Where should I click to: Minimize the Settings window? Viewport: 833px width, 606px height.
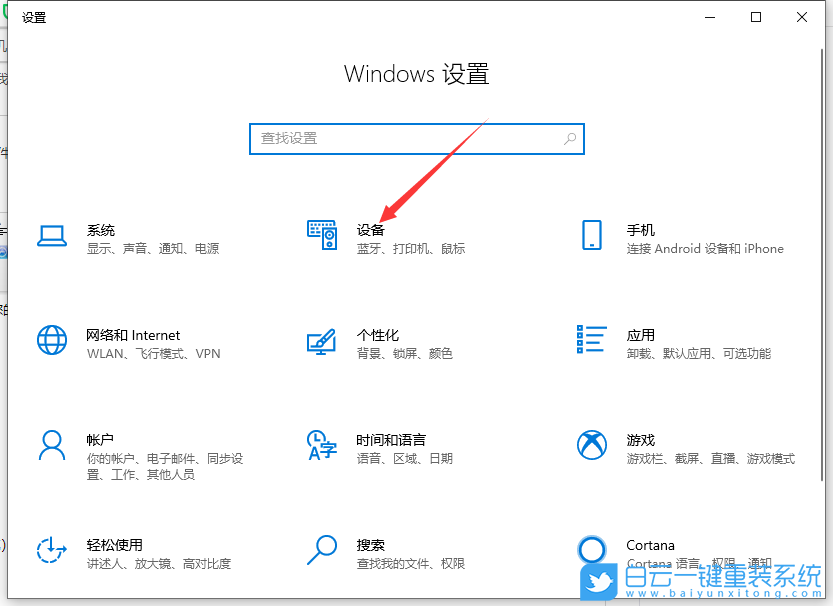710,17
